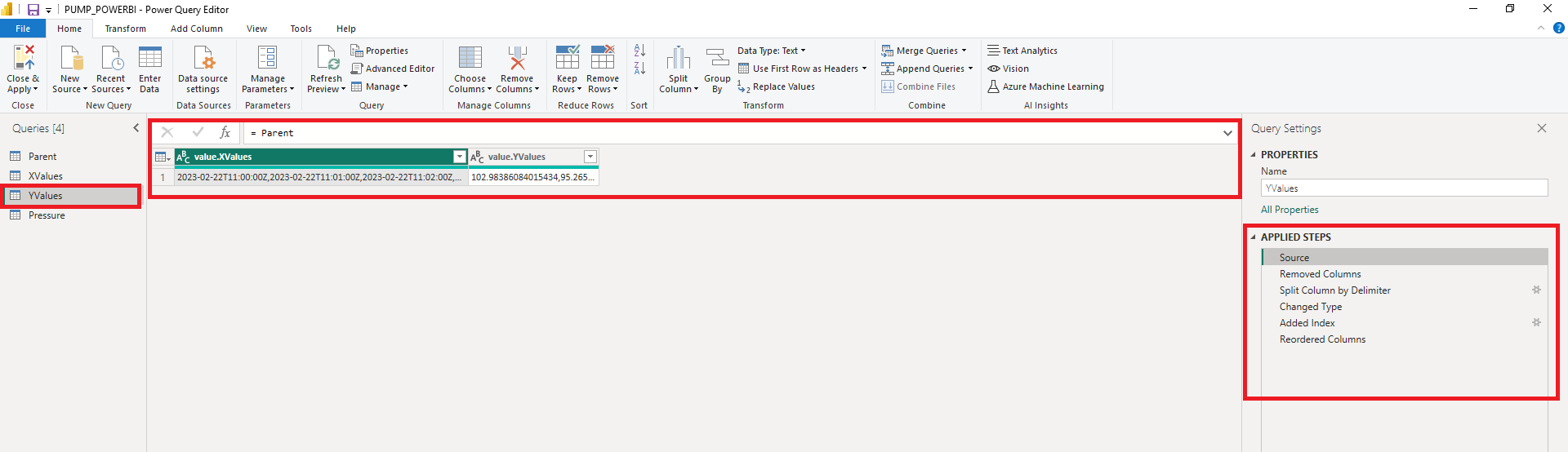Open the Advanced Editor
This screenshot has width=1568, height=452.
[x=393, y=69]
